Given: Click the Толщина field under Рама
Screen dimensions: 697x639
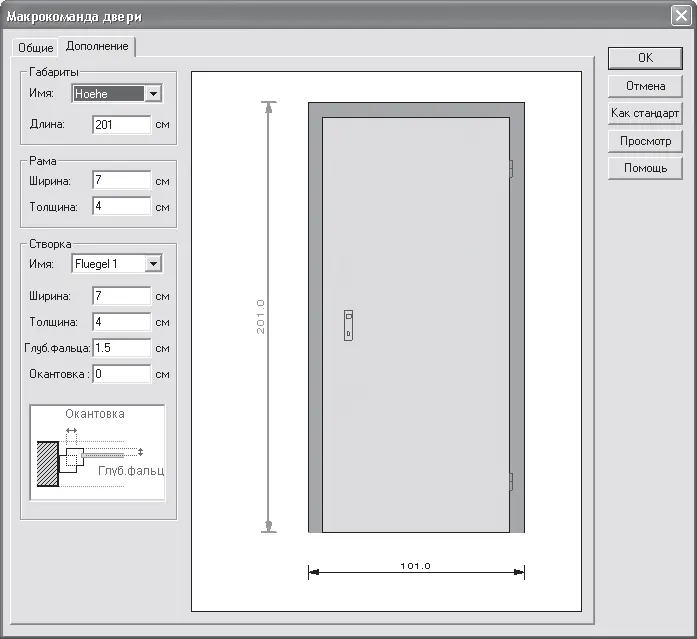Looking at the screenshot, I should click(121, 206).
